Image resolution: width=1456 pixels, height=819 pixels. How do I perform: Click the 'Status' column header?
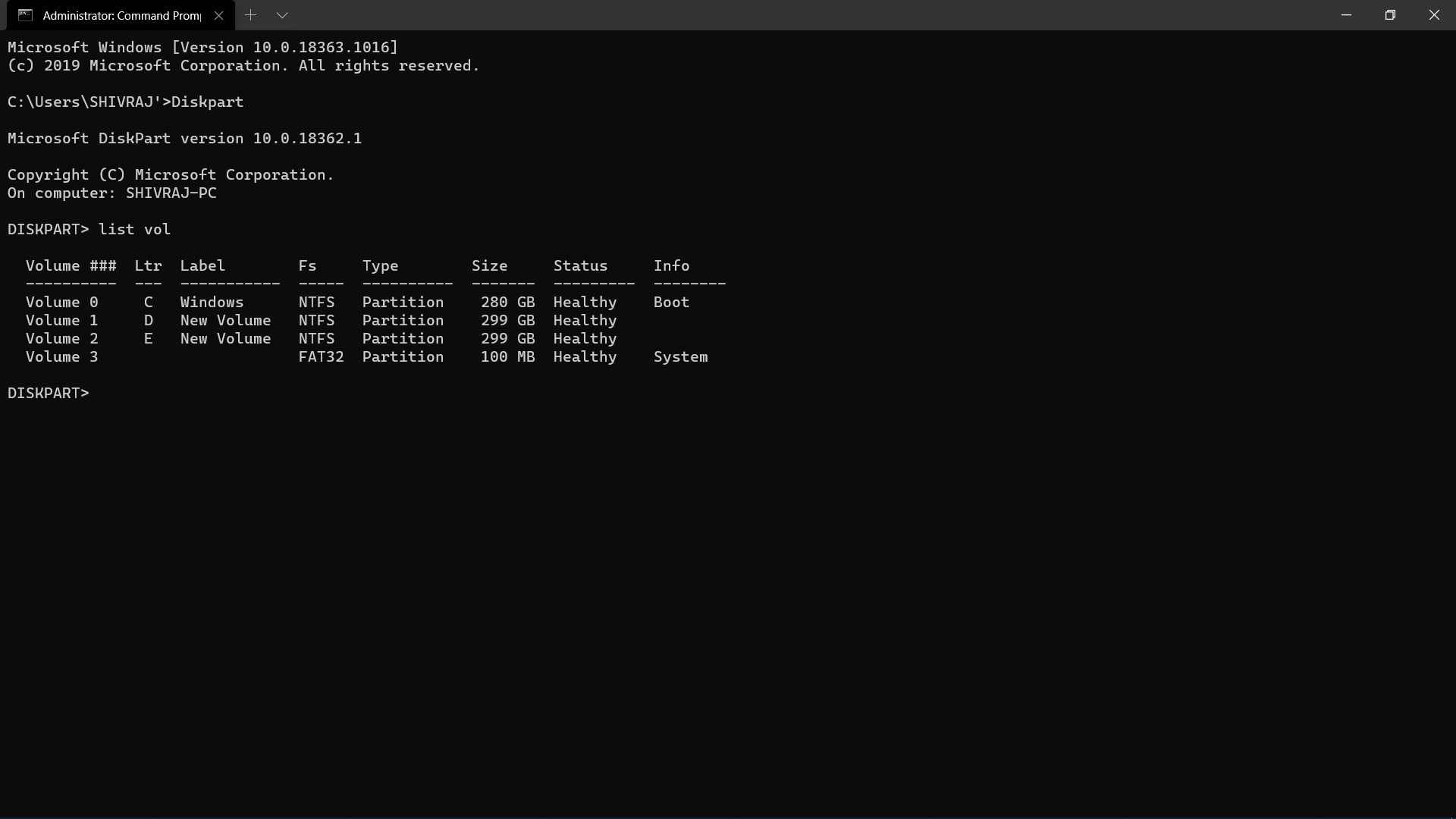[580, 265]
